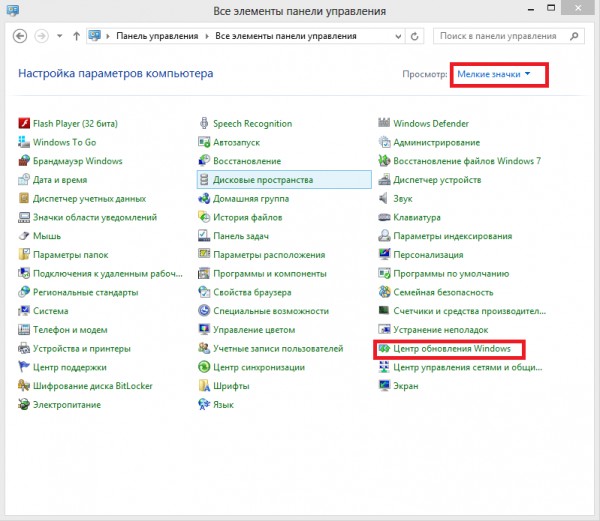Open Параметры индексирования
600x521 pixels.
(x=445, y=236)
